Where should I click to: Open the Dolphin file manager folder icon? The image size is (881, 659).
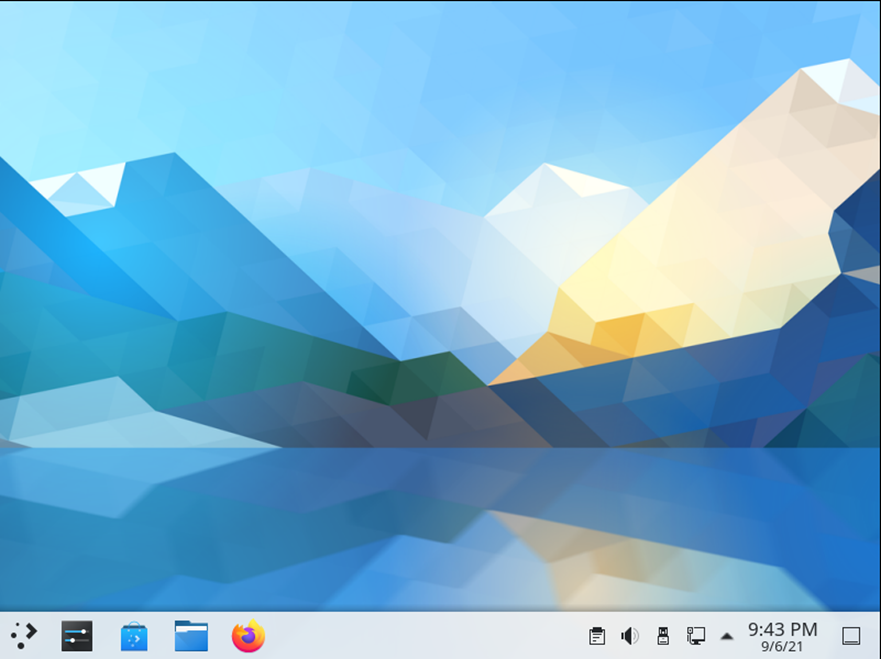[191, 636]
